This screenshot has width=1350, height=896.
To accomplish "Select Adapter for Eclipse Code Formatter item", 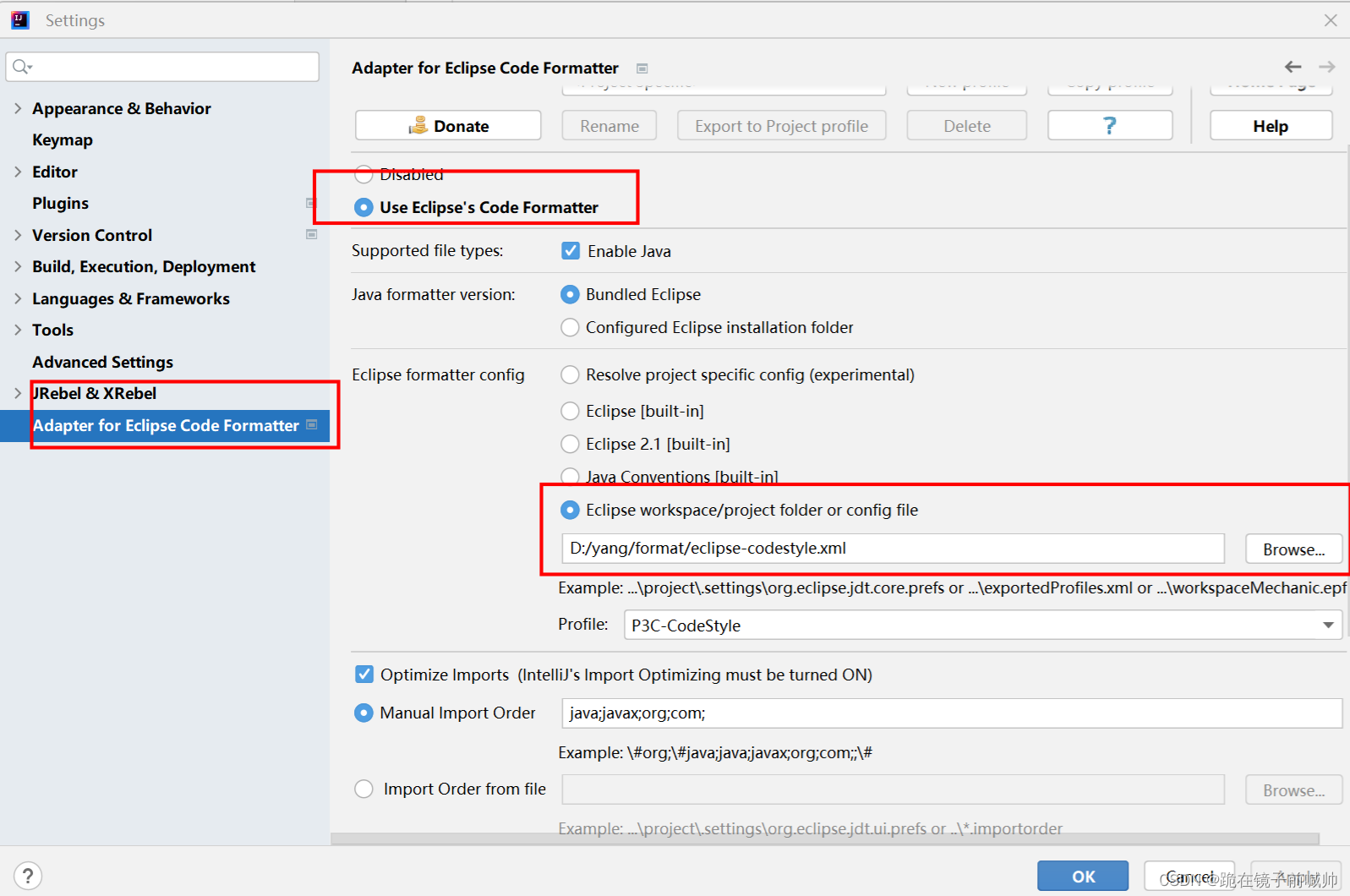I will (x=165, y=425).
